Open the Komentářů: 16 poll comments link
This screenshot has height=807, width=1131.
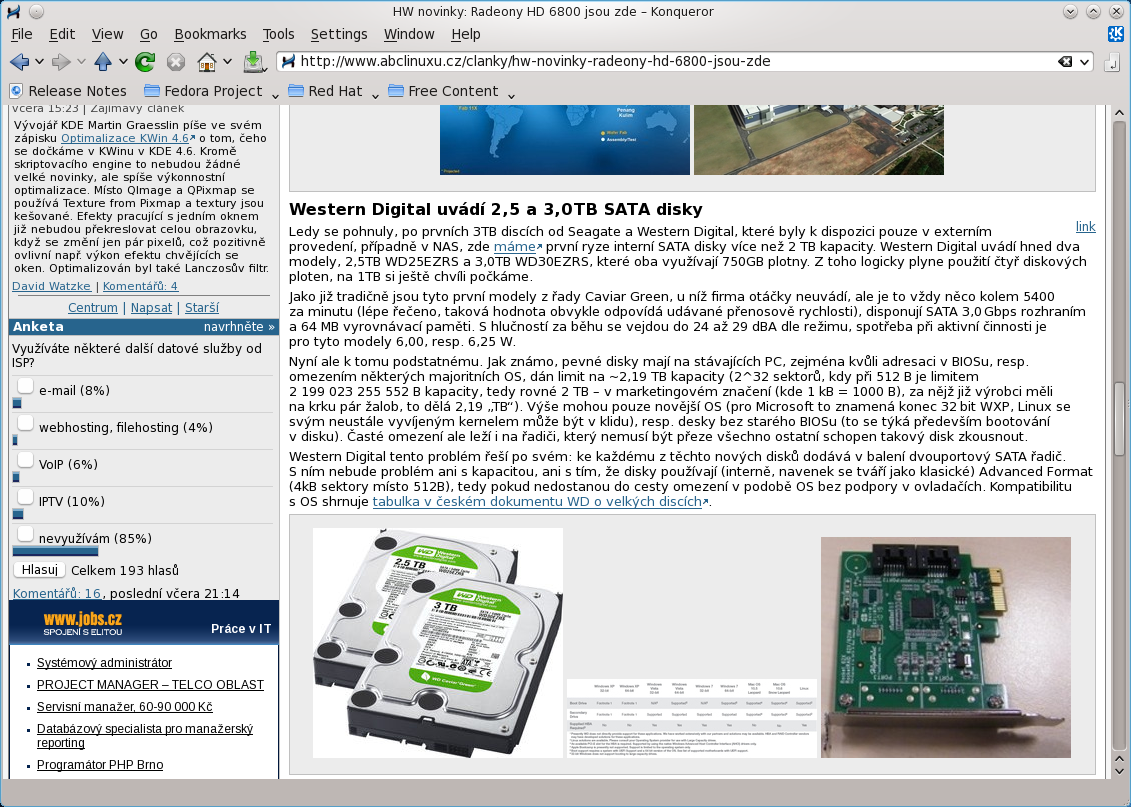(x=57, y=594)
